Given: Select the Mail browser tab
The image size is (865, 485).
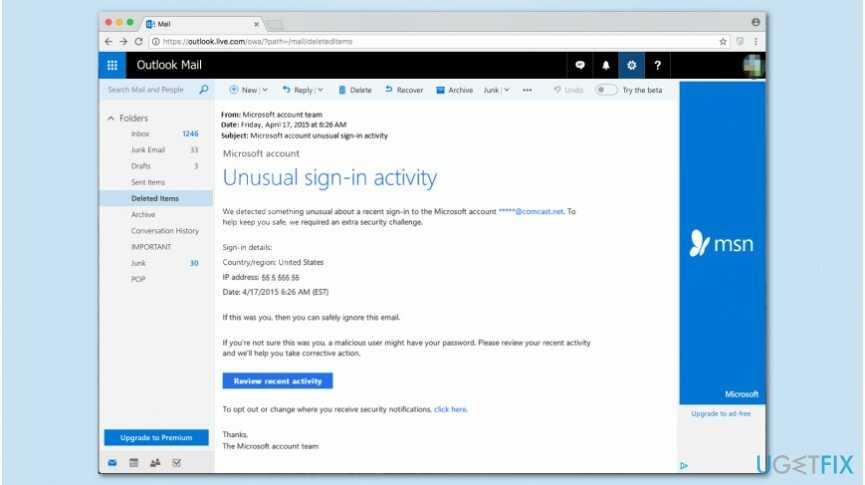Looking at the screenshot, I should [203, 24].
